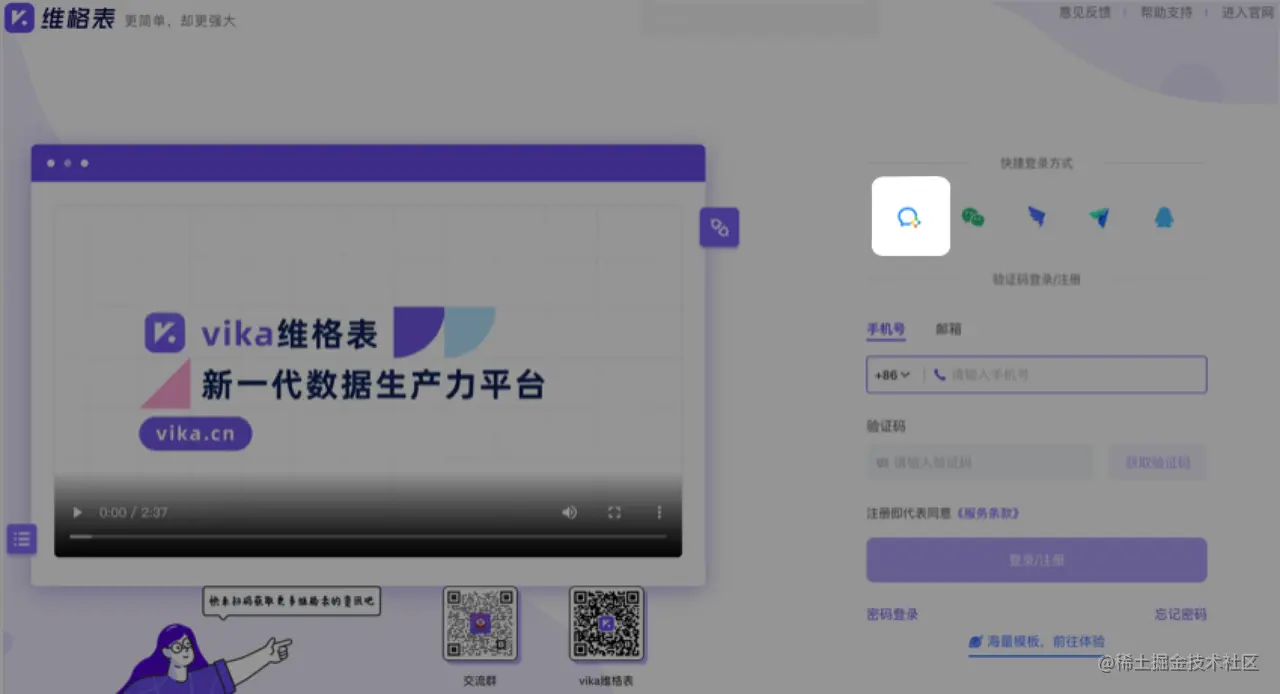
Task: Click the 获取验证码 button
Action: tap(1157, 463)
